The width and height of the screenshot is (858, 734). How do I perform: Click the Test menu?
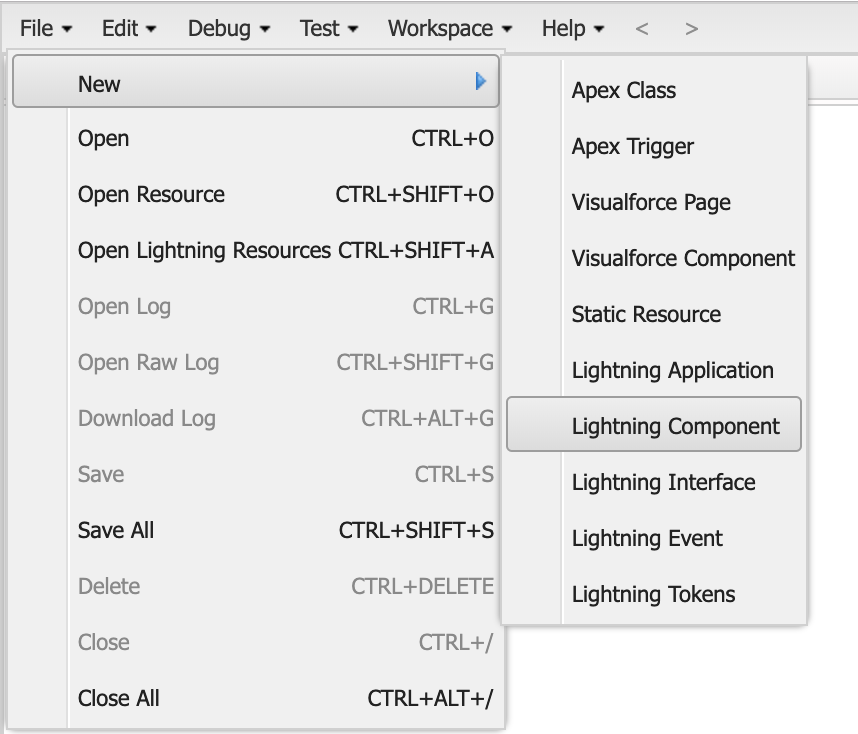click(x=329, y=29)
